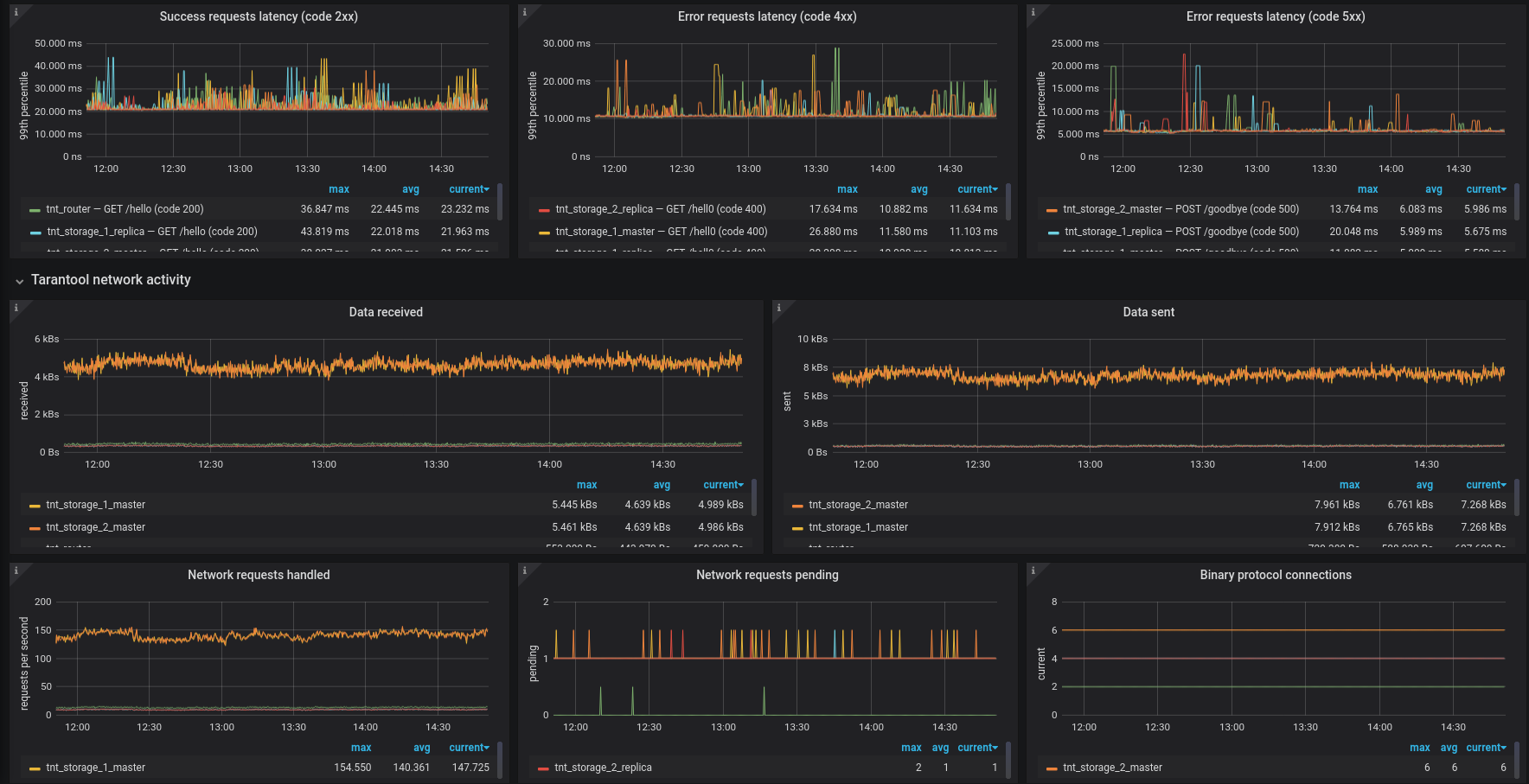1529x784 pixels.
Task: Click tnt_storage_1_master legend color in Data received
Action: 35,506
